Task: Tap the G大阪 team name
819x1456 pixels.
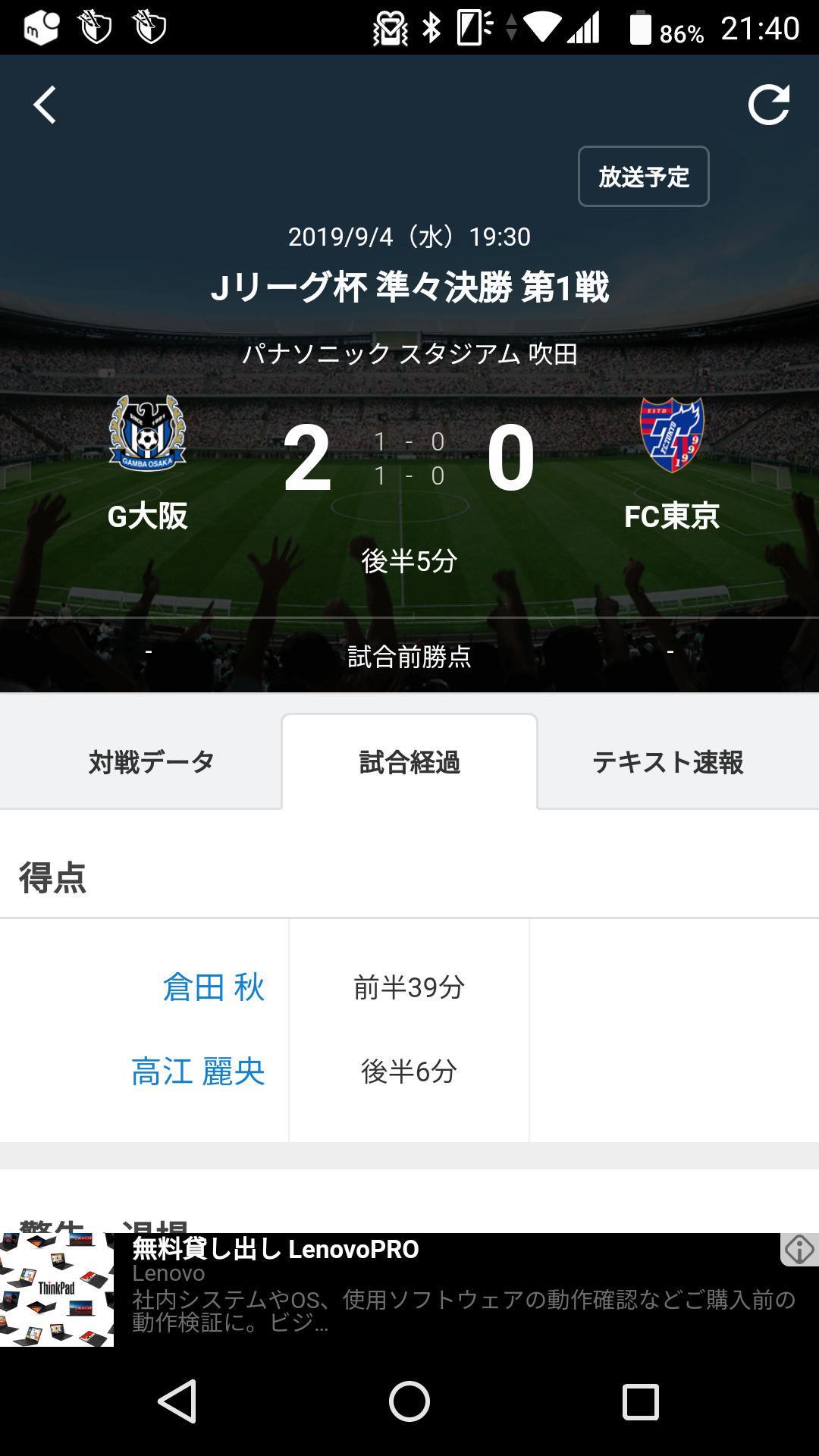Action: click(x=148, y=516)
